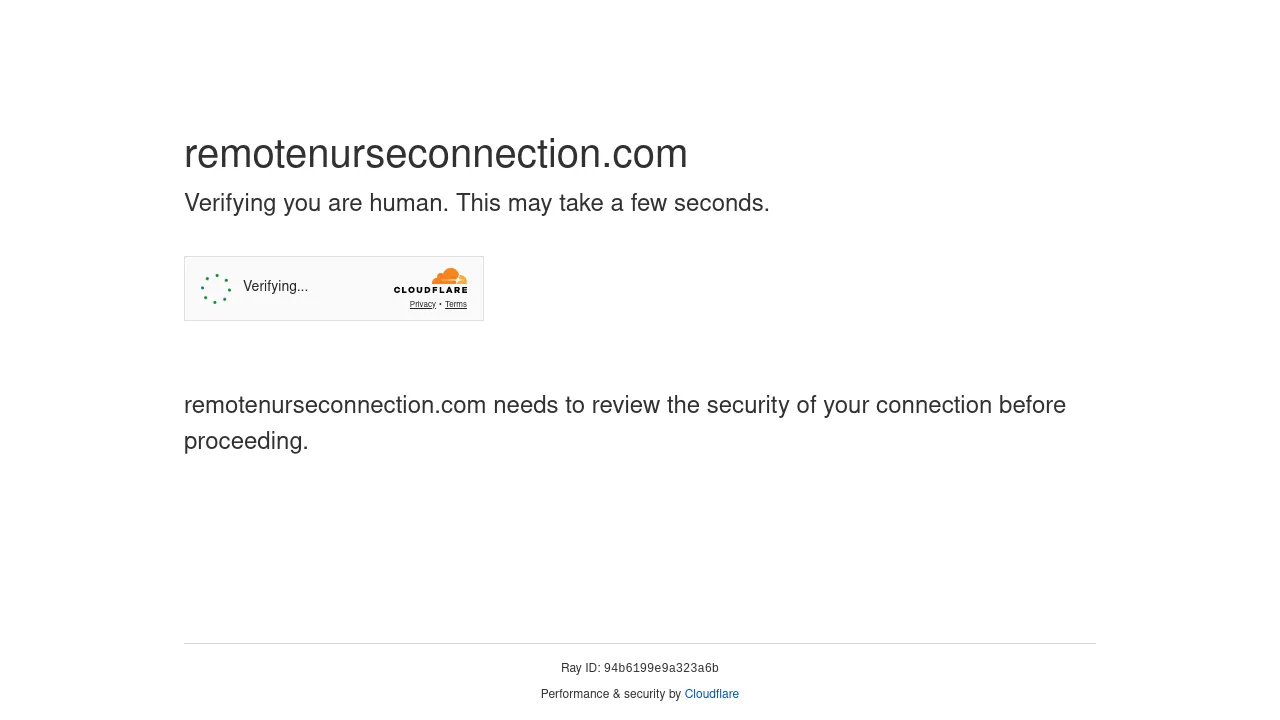Click the dot separator between Privacy and Terms

coord(440,305)
